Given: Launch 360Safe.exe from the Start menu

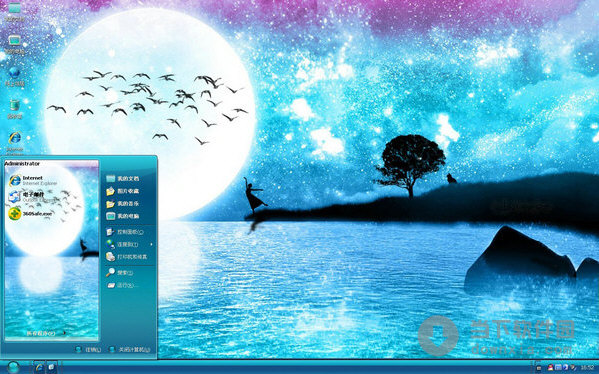Looking at the screenshot, I should (31, 214).
